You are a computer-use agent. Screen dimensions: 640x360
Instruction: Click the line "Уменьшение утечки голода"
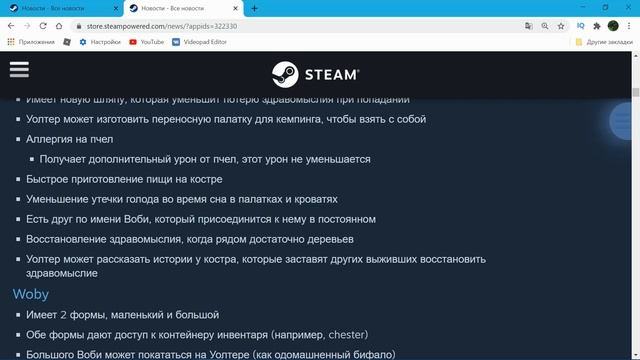coord(182,199)
